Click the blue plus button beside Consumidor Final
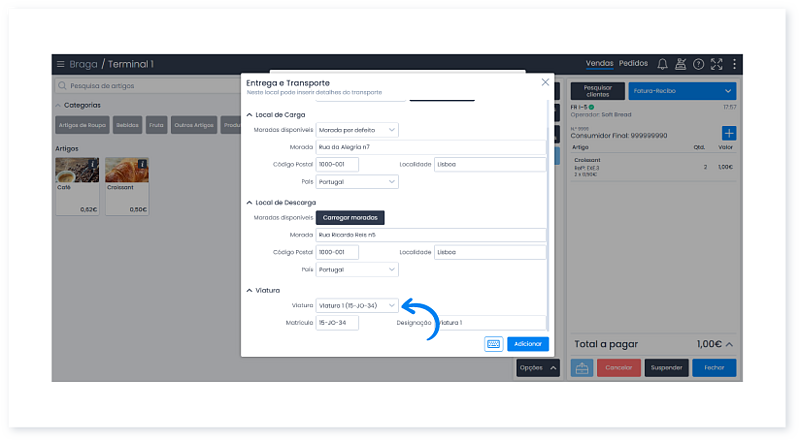 (728, 133)
